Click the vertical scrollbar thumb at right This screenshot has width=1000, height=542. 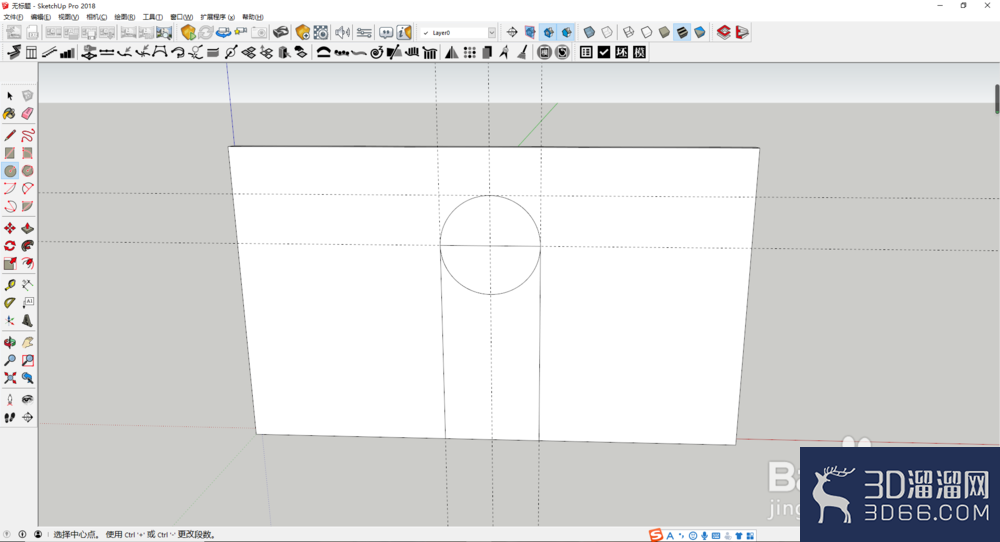[x=997, y=99]
